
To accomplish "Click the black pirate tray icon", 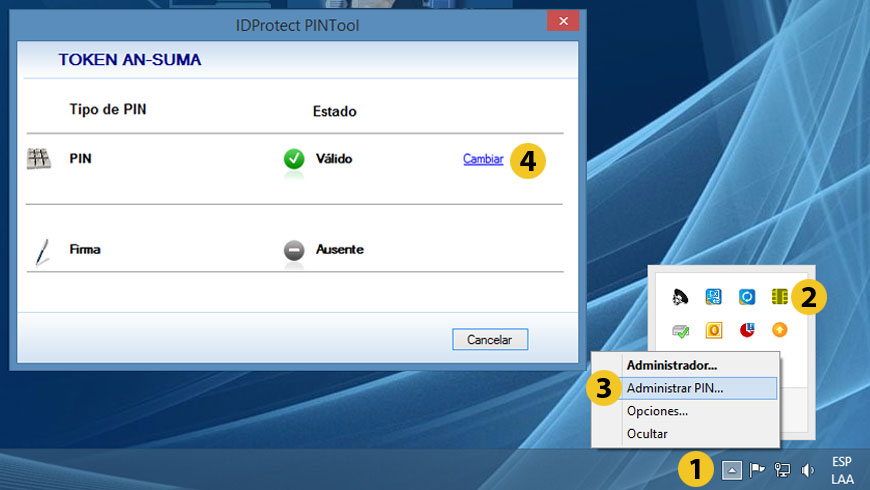I will click(x=680, y=297).
